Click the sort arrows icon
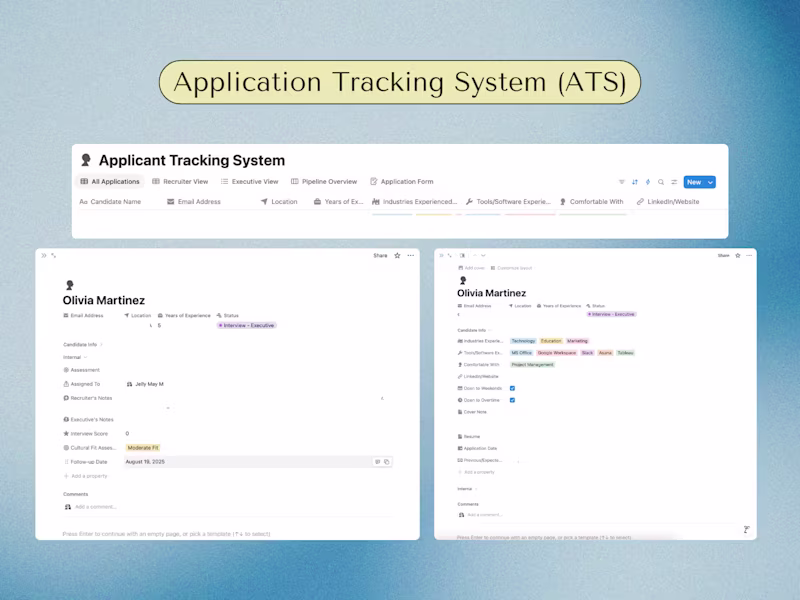 pyautogui.click(x=635, y=182)
